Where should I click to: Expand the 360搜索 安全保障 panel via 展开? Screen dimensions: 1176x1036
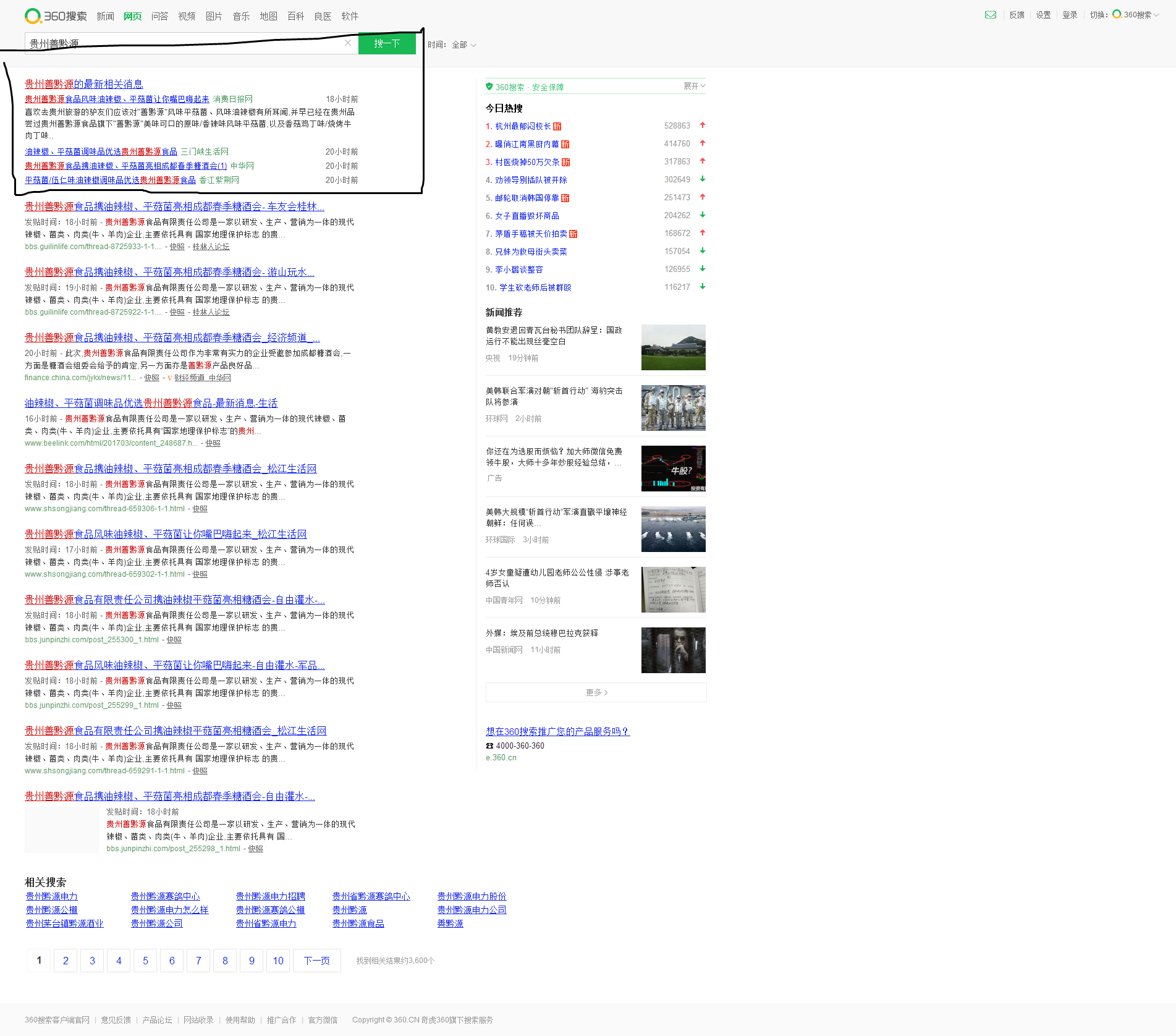(x=694, y=86)
